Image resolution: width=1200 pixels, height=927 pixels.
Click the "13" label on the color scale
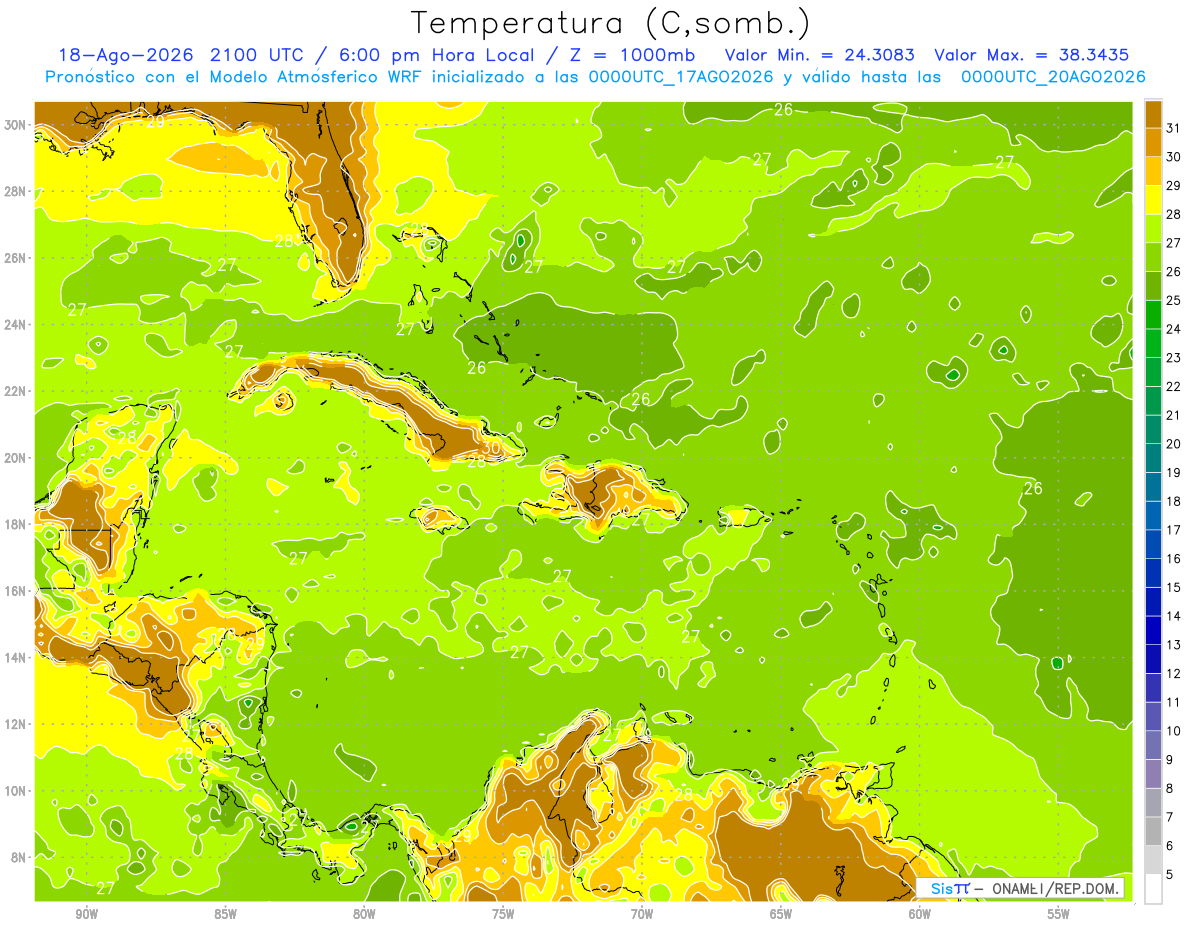(1174, 645)
